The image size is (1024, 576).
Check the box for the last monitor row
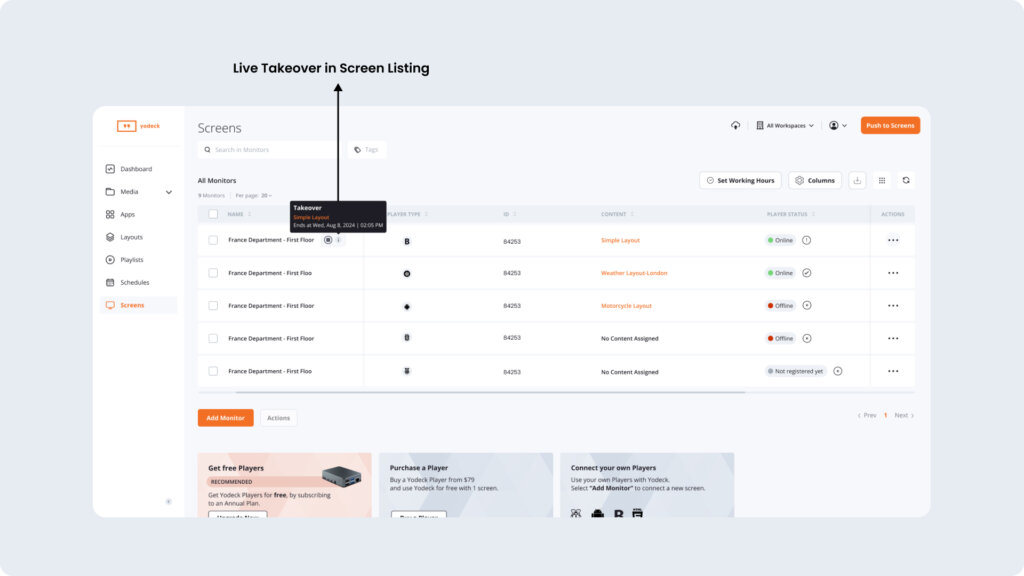point(213,371)
